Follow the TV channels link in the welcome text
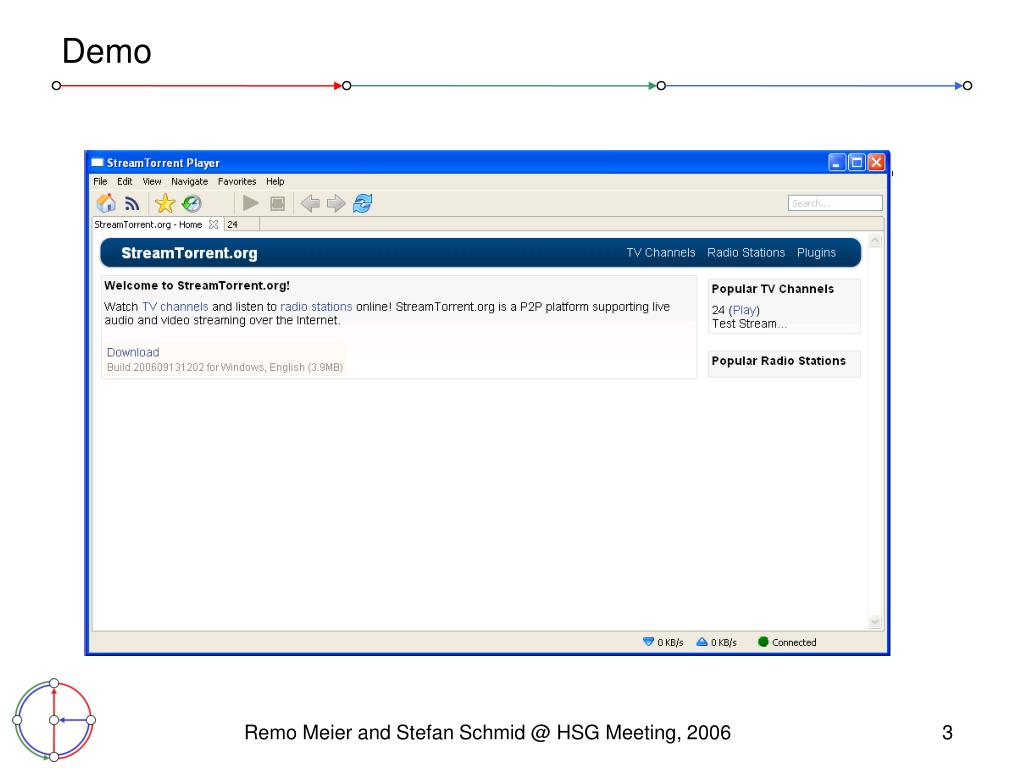This screenshot has width=1024, height=768. click(x=175, y=306)
